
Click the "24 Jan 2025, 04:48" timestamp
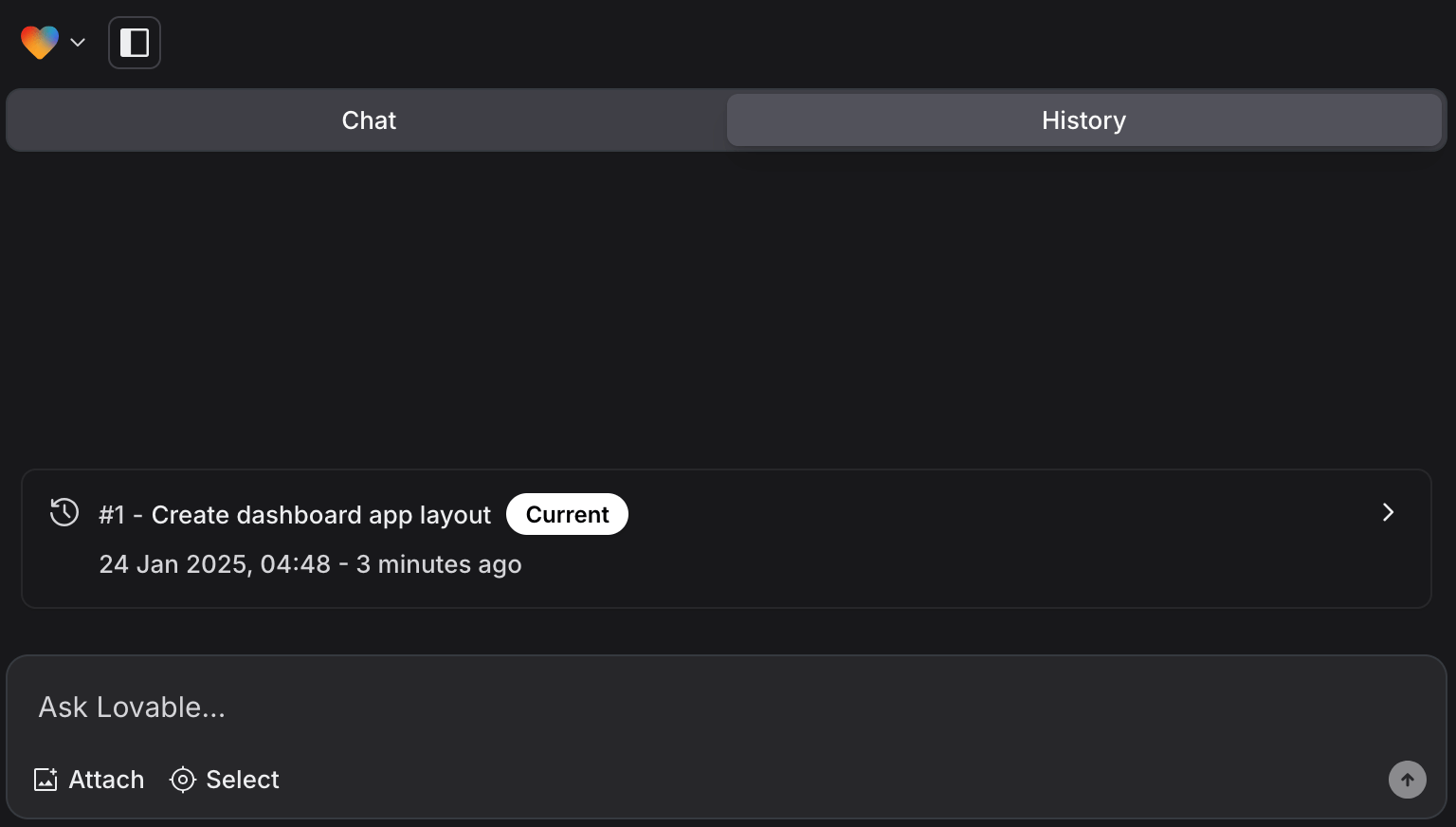click(x=215, y=564)
